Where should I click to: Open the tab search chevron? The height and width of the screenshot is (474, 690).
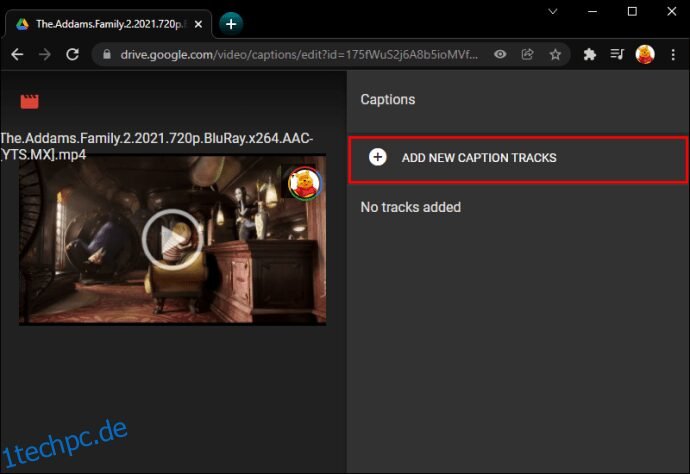click(x=553, y=11)
